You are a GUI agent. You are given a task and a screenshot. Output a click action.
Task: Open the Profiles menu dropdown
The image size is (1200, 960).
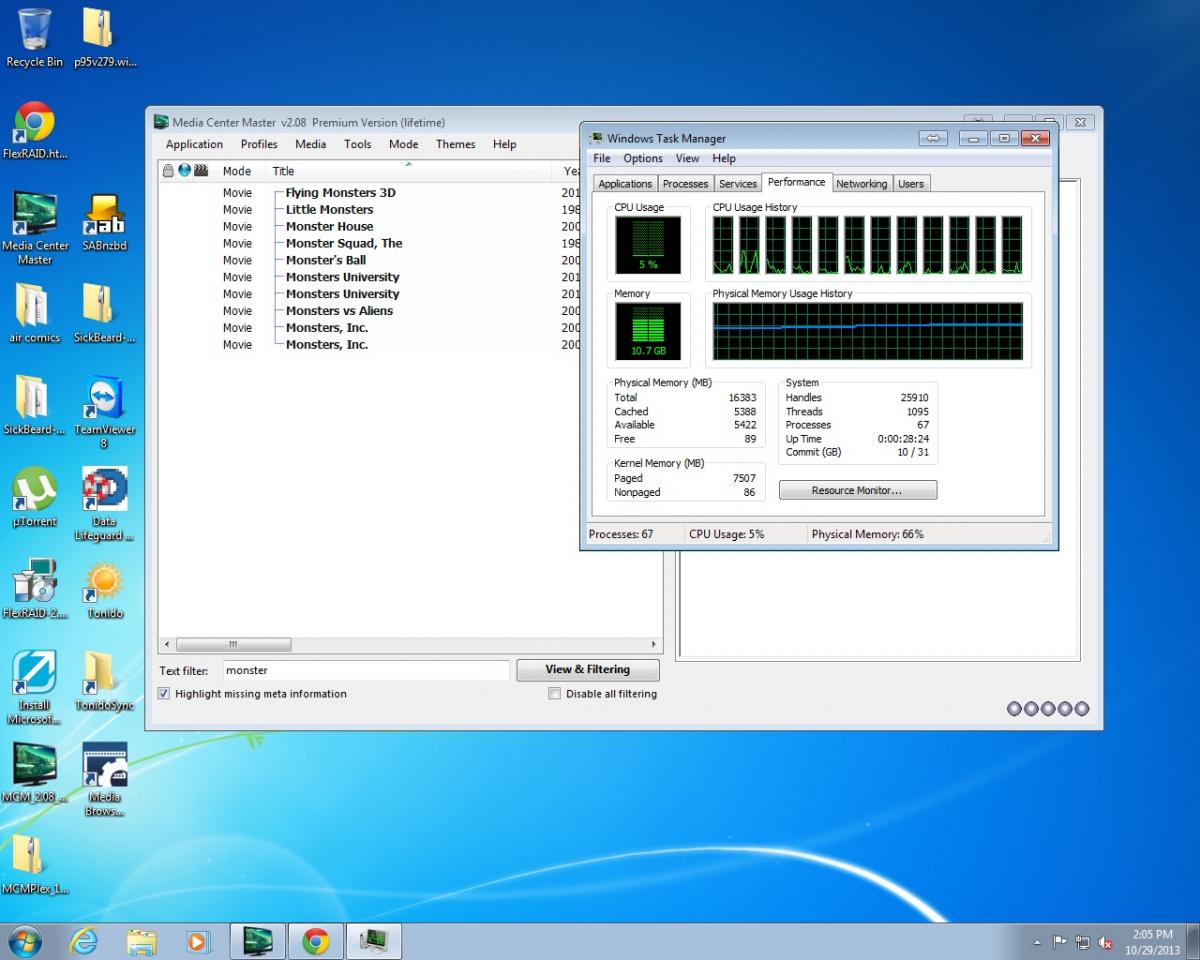[259, 144]
